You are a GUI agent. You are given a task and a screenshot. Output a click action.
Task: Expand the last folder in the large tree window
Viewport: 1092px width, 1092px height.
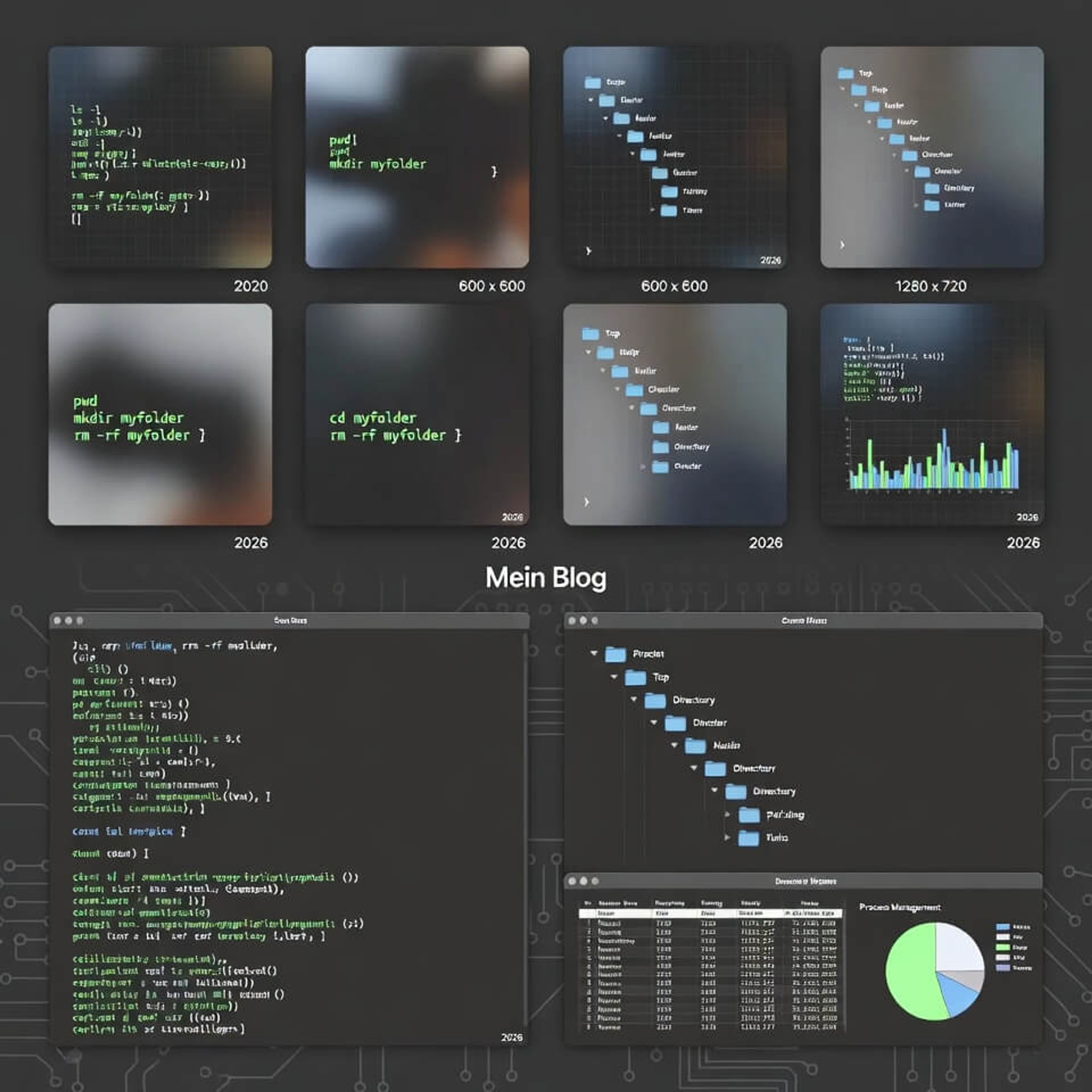pos(727,837)
